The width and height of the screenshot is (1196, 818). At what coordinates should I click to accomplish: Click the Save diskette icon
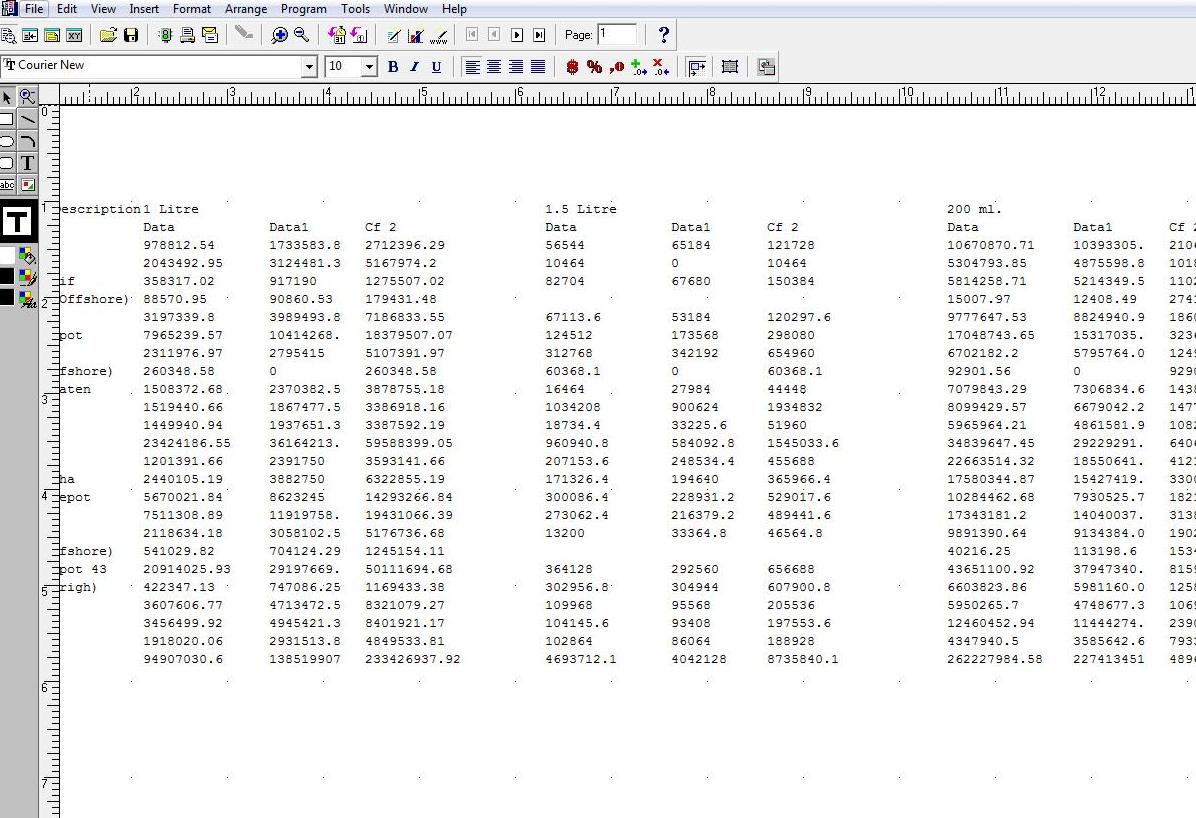click(x=131, y=35)
